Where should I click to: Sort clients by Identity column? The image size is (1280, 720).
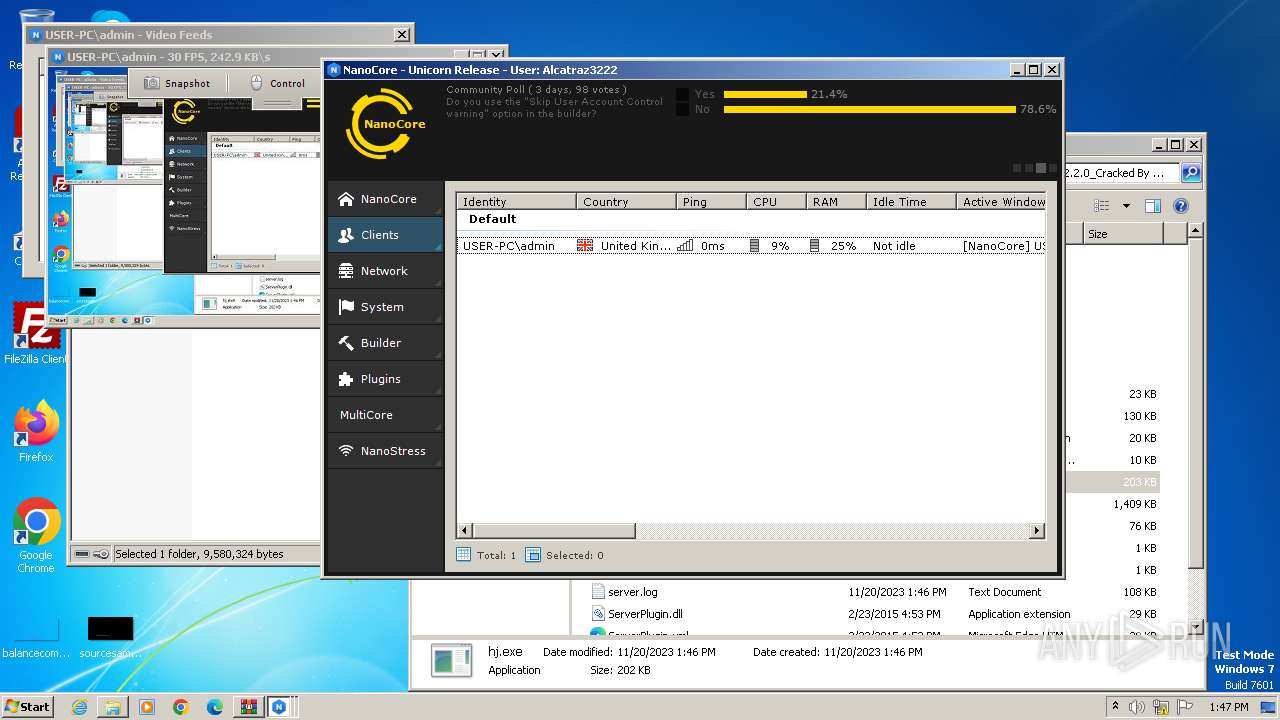(516, 202)
